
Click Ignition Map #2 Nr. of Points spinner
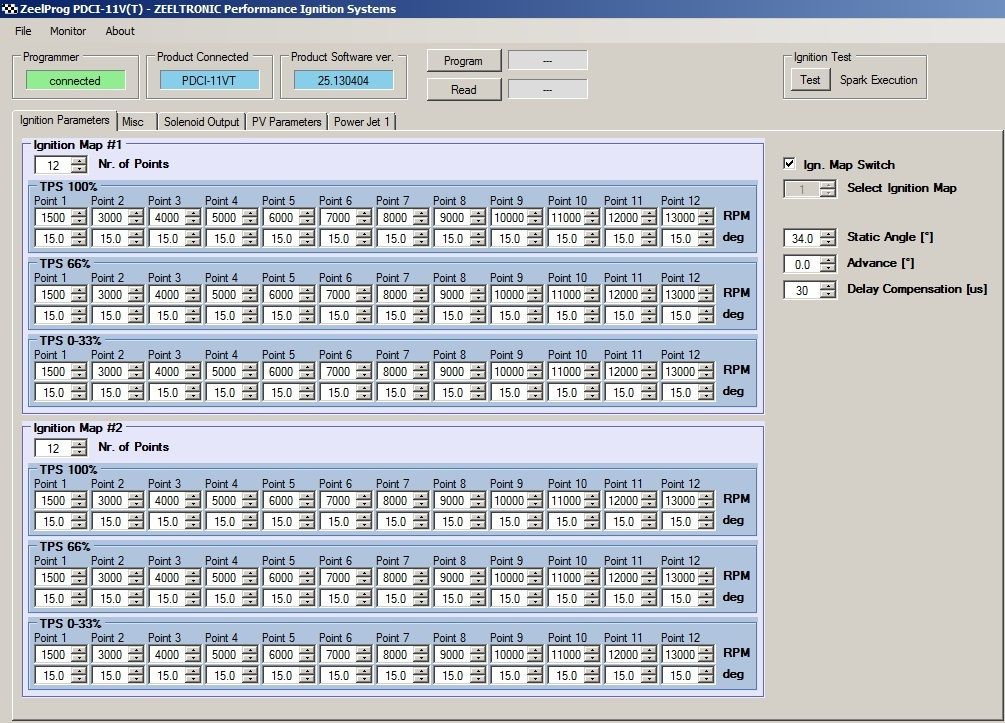pos(79,448)
